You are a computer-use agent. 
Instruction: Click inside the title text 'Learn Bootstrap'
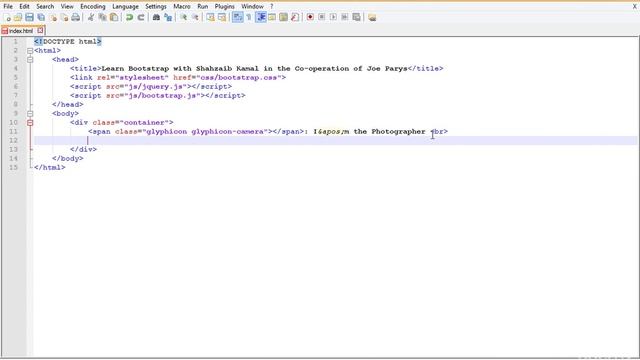[x=135, y=69]
